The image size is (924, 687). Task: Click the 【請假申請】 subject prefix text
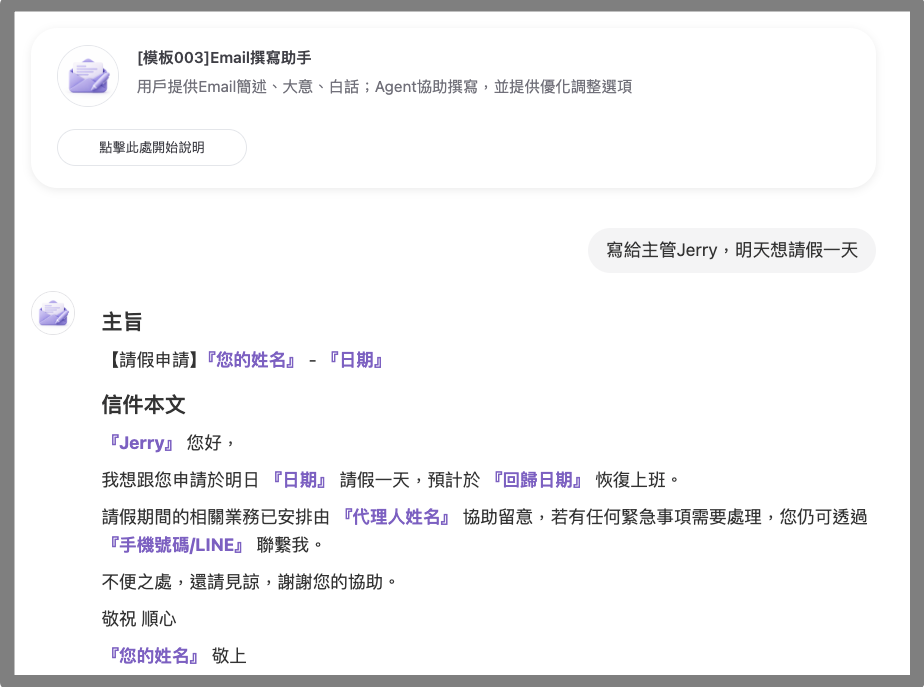click(152, 361)
